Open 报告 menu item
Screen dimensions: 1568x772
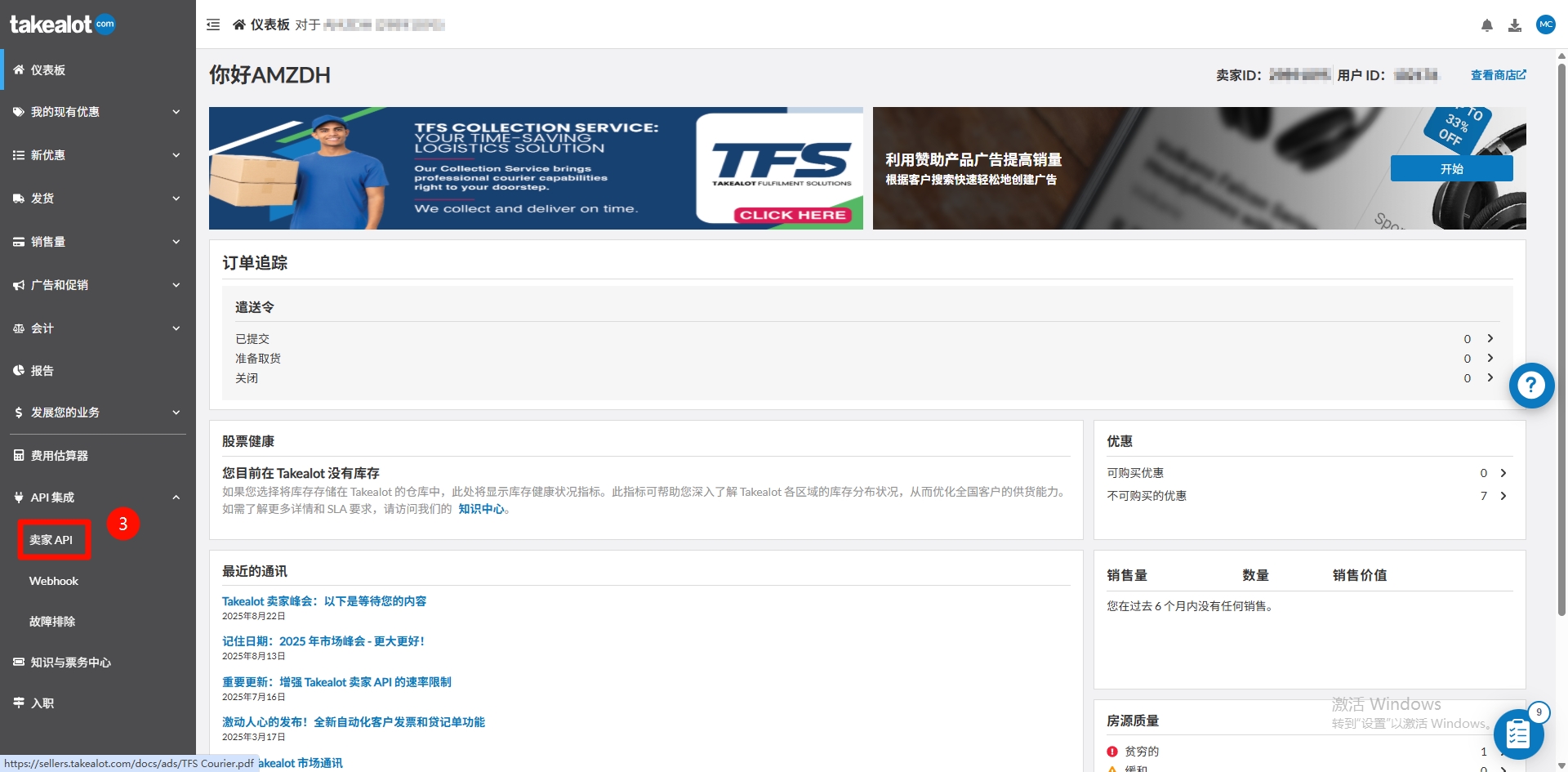tap(98, 370)
